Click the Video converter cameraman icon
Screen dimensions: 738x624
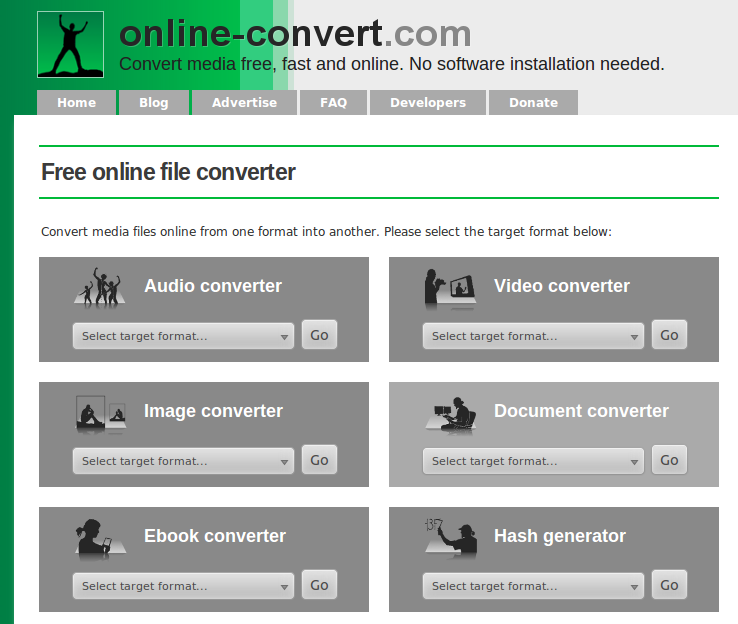pos(450,288)
